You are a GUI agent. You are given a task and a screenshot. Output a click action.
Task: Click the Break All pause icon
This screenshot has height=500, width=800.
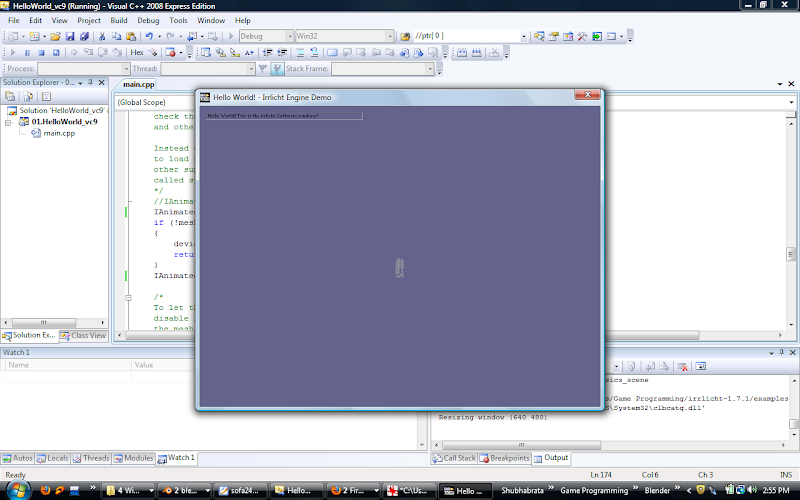[27, 52]
